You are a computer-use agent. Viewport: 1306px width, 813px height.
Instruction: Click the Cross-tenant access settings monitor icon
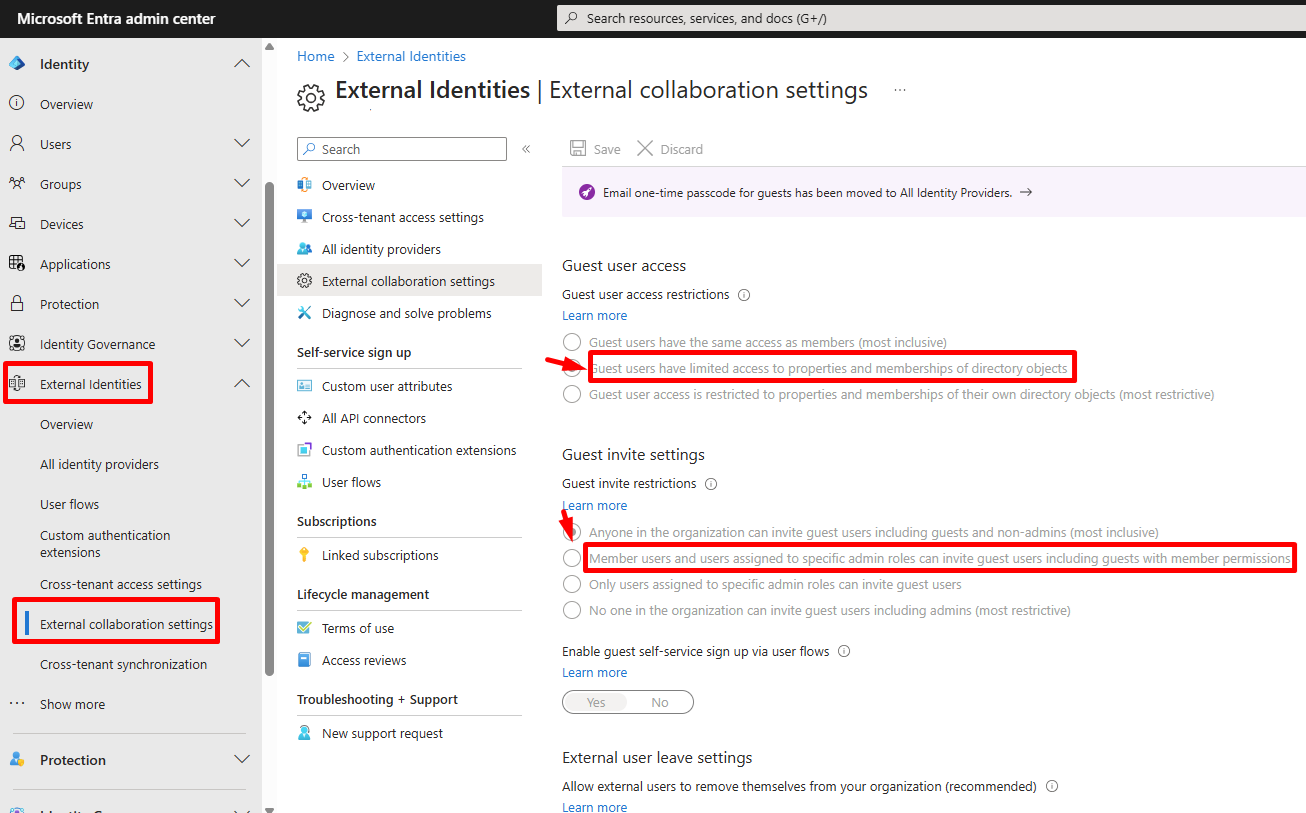click(305, 217)
